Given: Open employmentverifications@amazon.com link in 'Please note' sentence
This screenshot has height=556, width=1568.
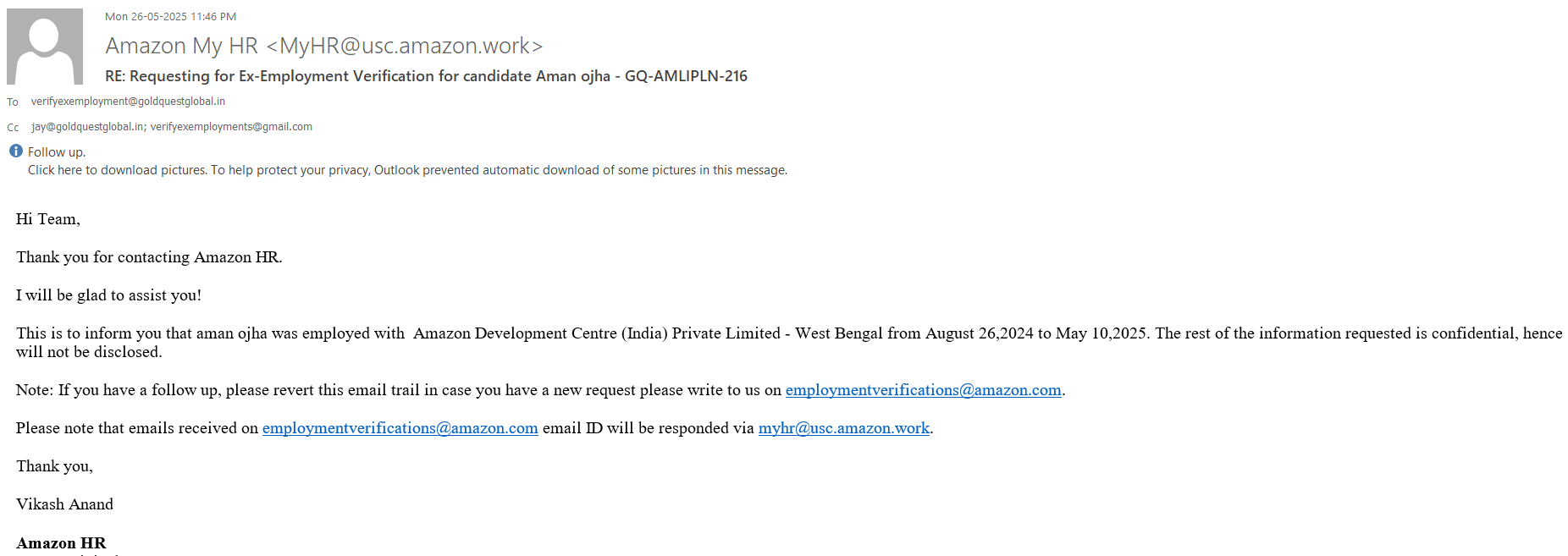Looking at the screenshot, I should (x=400, y=428).
